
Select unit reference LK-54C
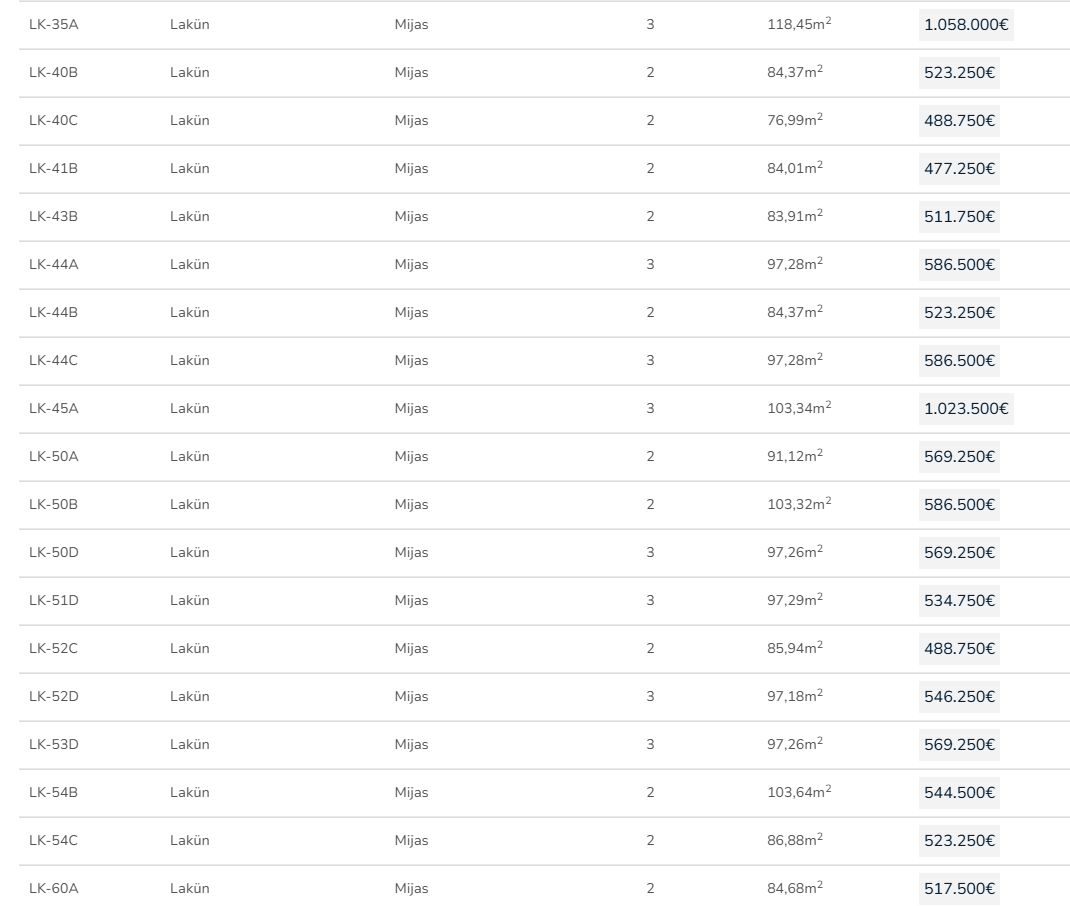[53, 841]
